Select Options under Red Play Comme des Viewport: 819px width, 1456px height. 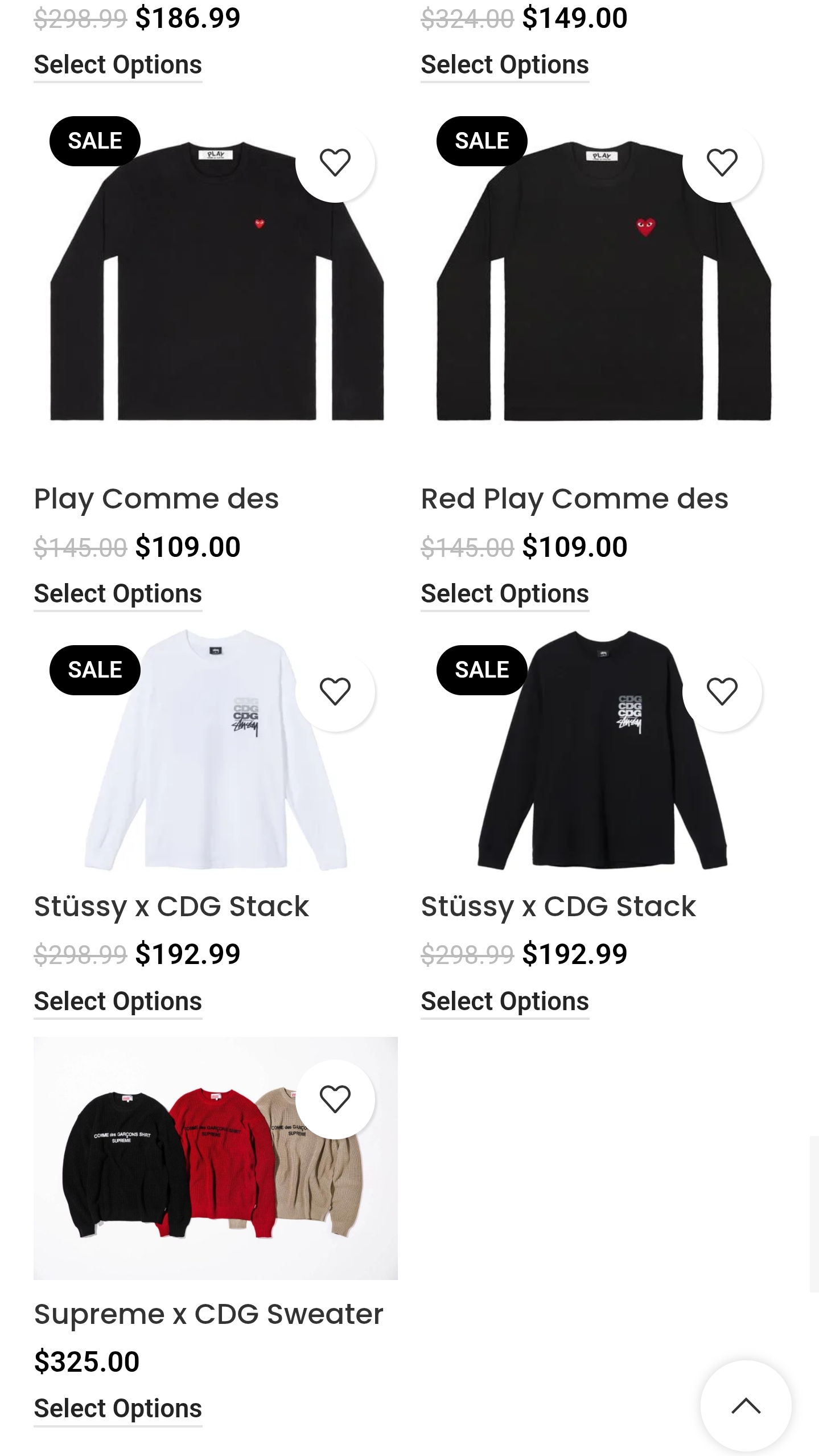point(505,594)
